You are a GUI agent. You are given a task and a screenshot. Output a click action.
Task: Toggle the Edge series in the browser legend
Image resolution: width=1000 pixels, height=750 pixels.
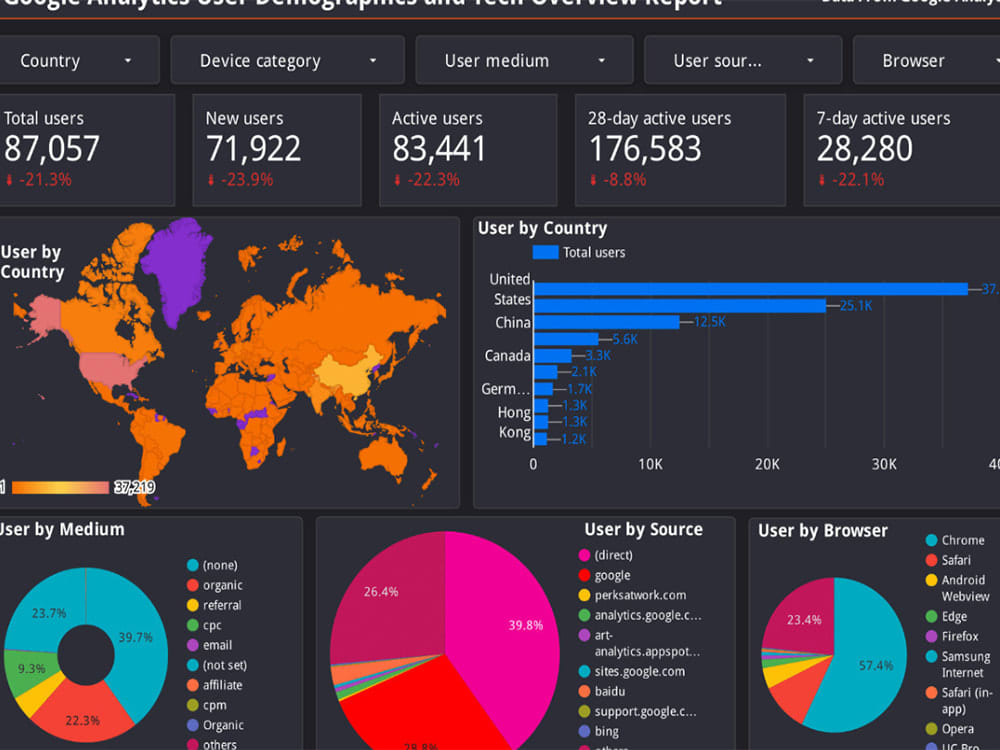(x=930, y=616)
